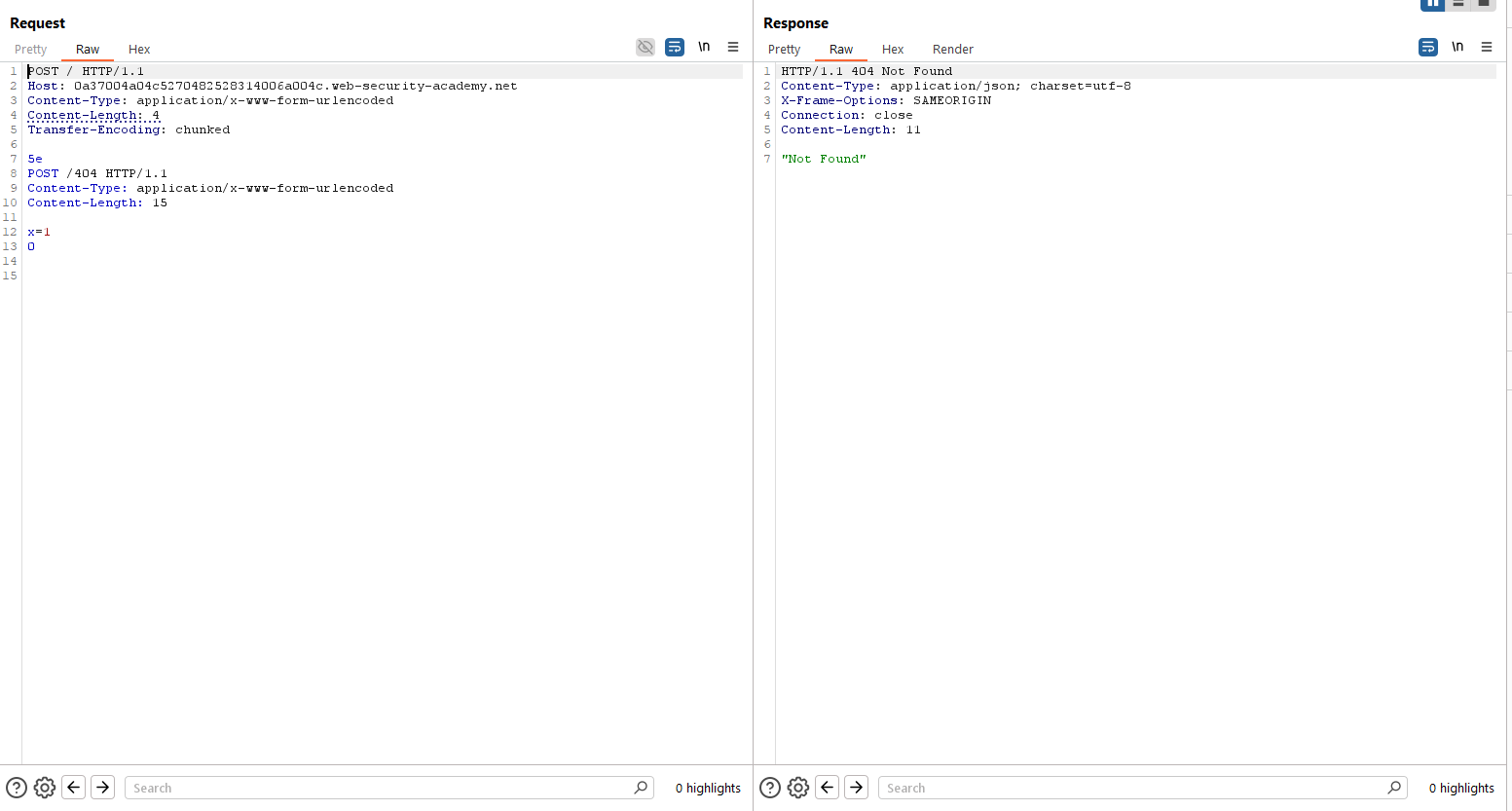Go to previous search match in Request

pos(74,788)
